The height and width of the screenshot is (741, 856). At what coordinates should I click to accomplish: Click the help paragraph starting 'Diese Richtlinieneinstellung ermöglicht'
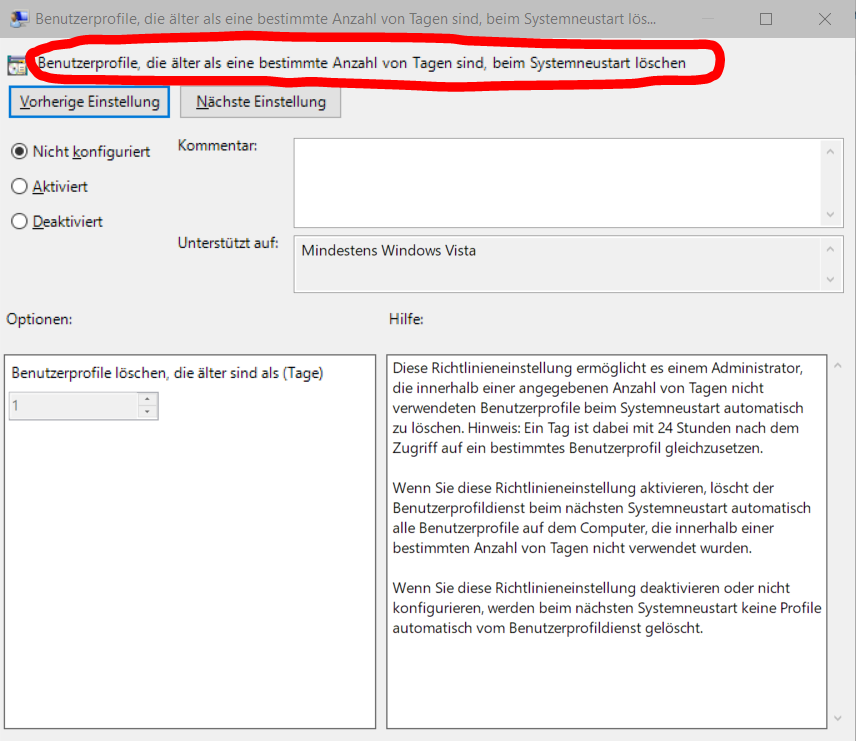[598, 408]
